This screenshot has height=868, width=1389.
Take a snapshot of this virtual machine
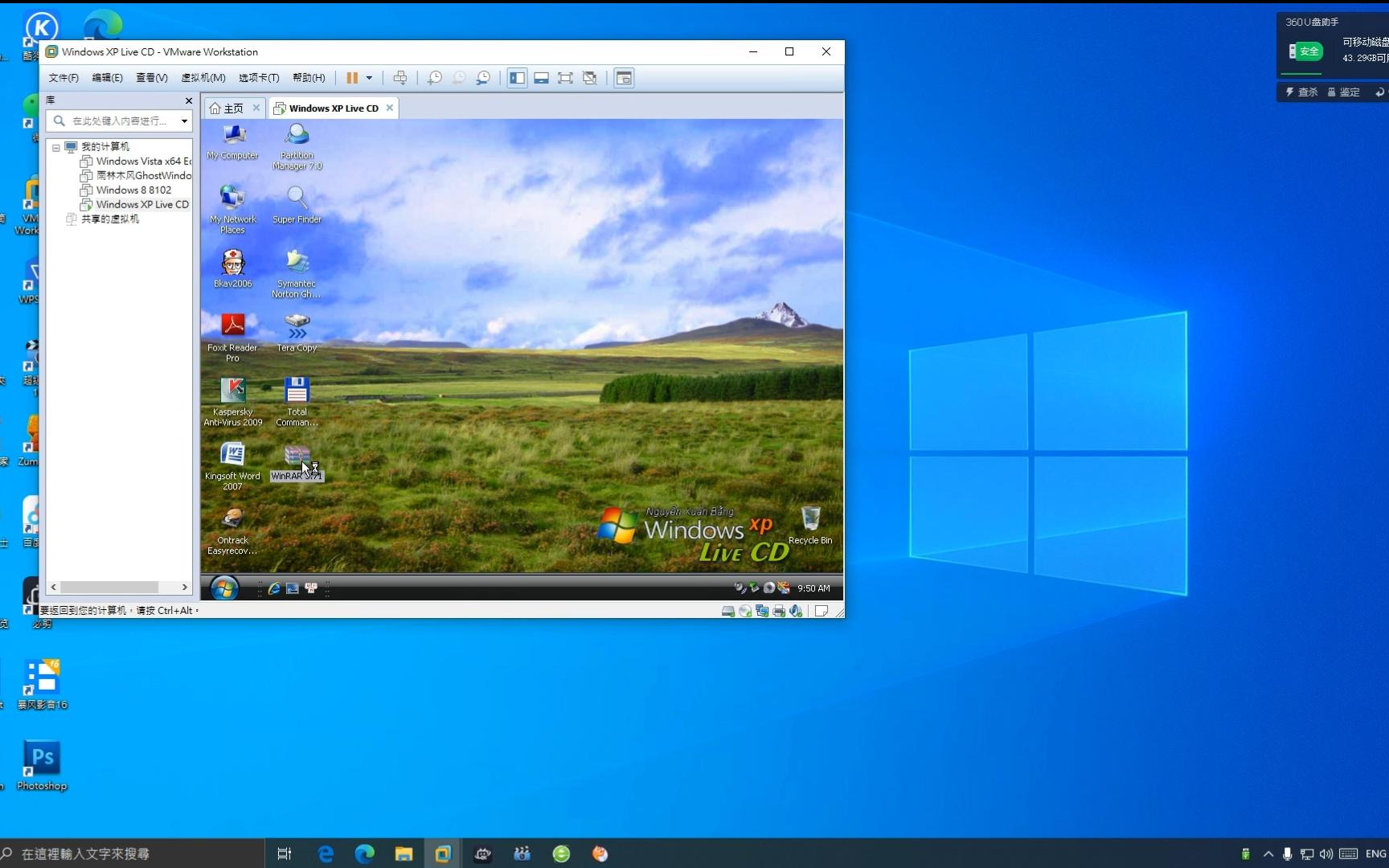click(434, 78)
